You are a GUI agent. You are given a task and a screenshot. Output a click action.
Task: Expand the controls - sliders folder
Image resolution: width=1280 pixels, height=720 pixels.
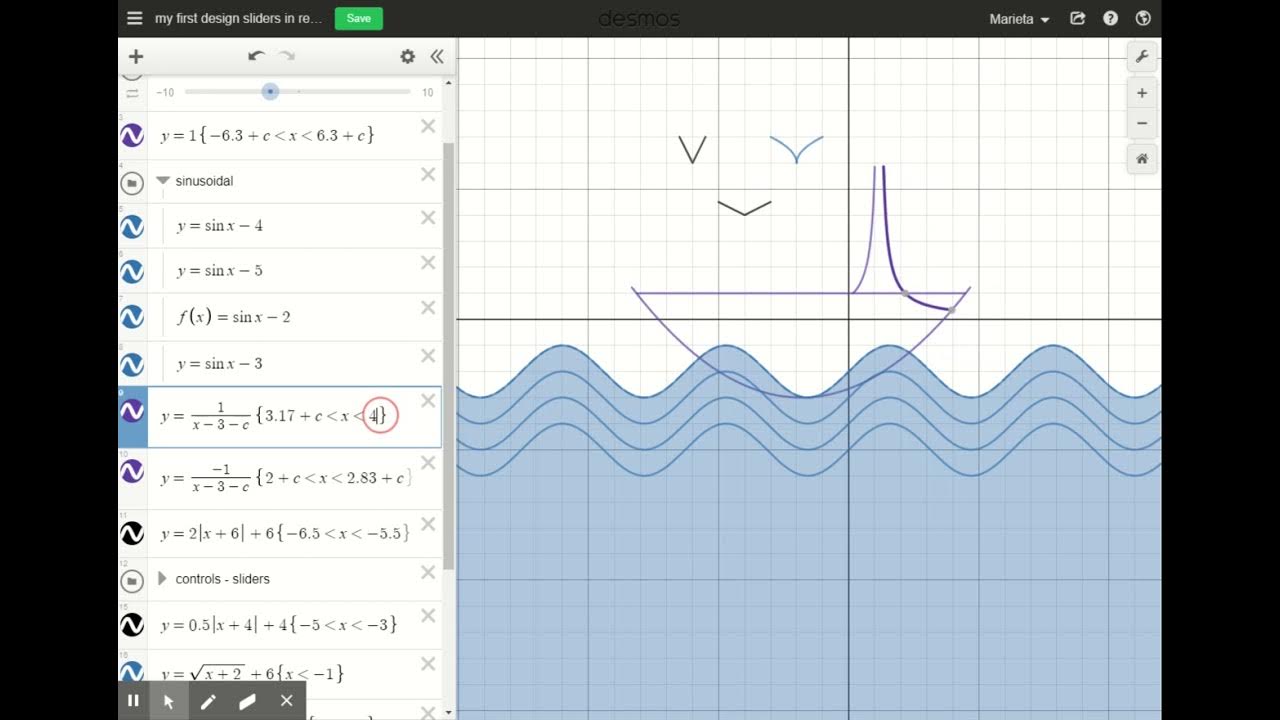162,578
